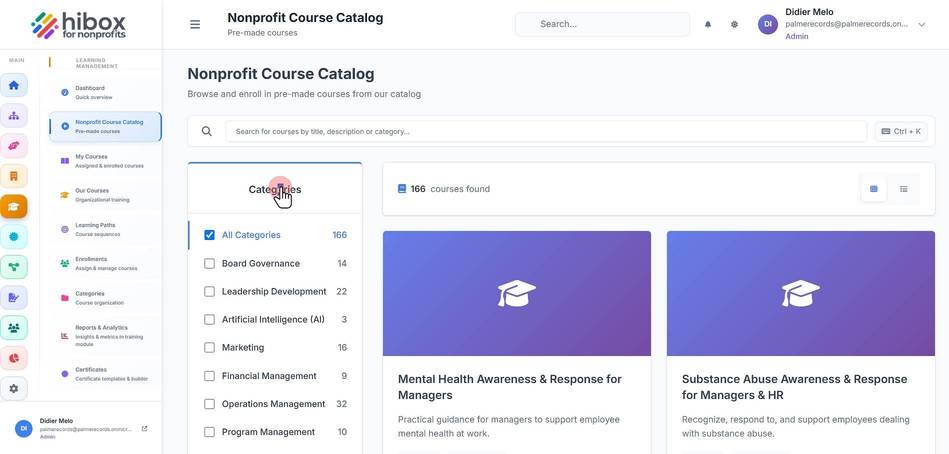The image size is (949, 454).
Task: Click the Categories panel heading
Action: 275,189
